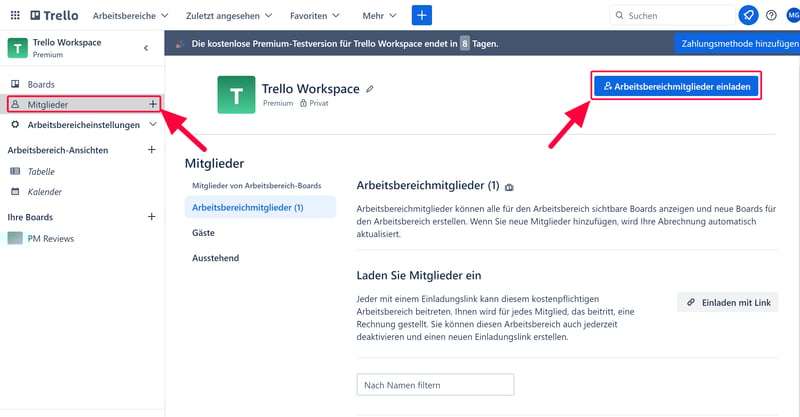Click Arbeitsbereichmitglieder einladen button
Viewport: 800px width, 417px height.
[x=678, y=87]
